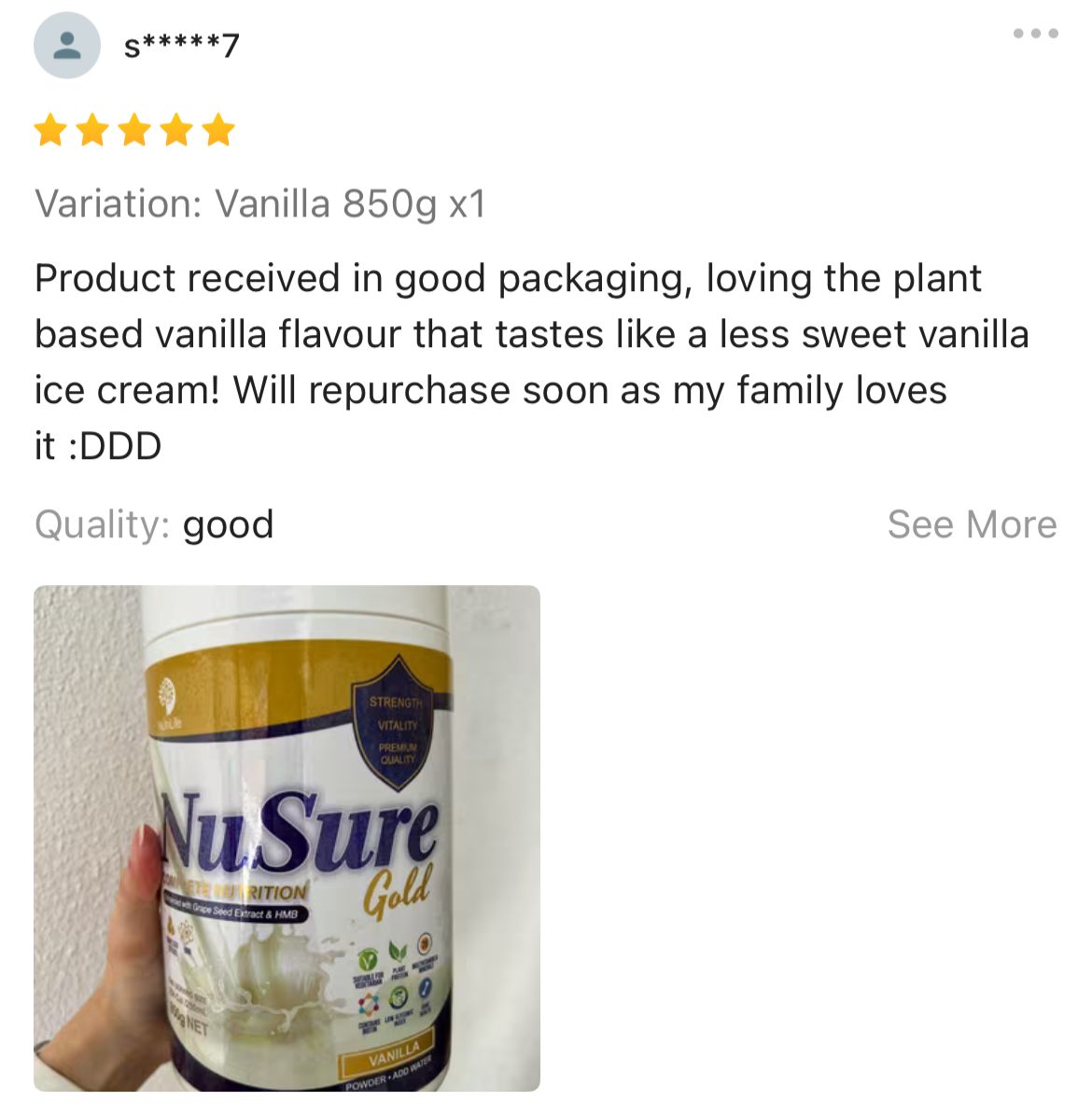Tap the reviewer's gray avatar icon
Image resolution: width=1092 pixels, height=1115 pixels.
click(67, 45)
